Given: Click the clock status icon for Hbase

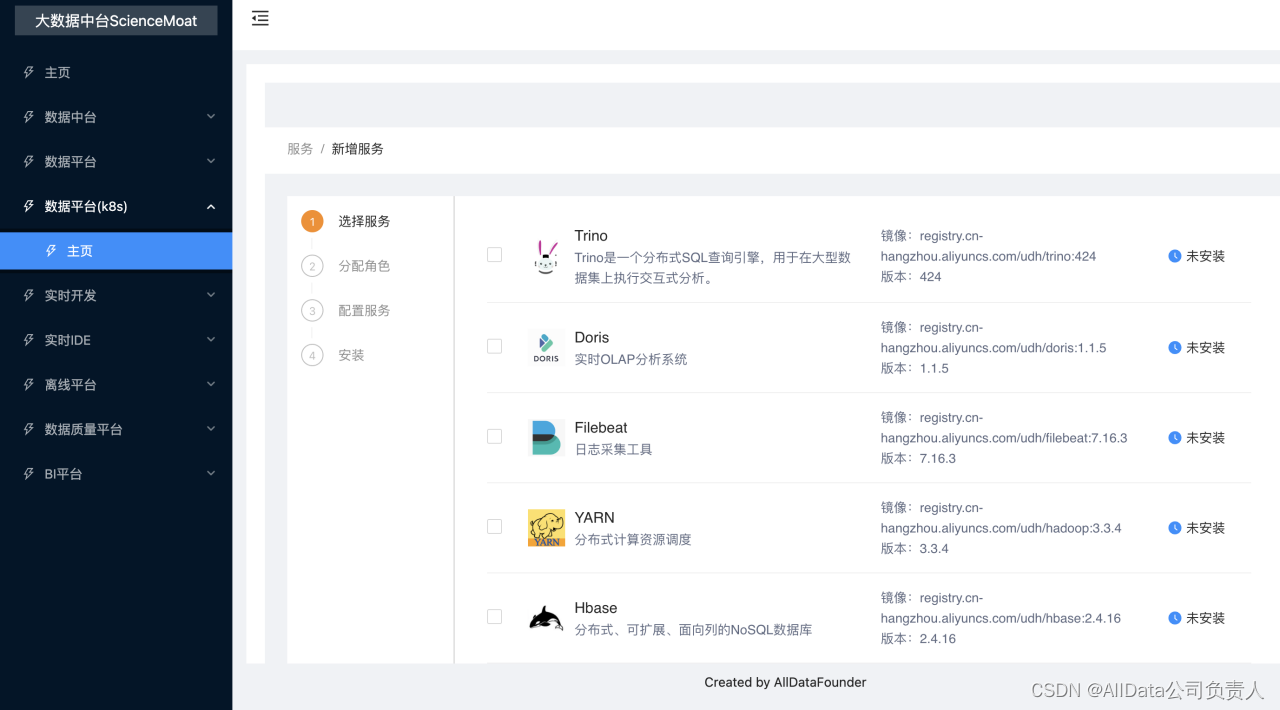Looking at the screenshot, I should click(x=1175, y=618).
